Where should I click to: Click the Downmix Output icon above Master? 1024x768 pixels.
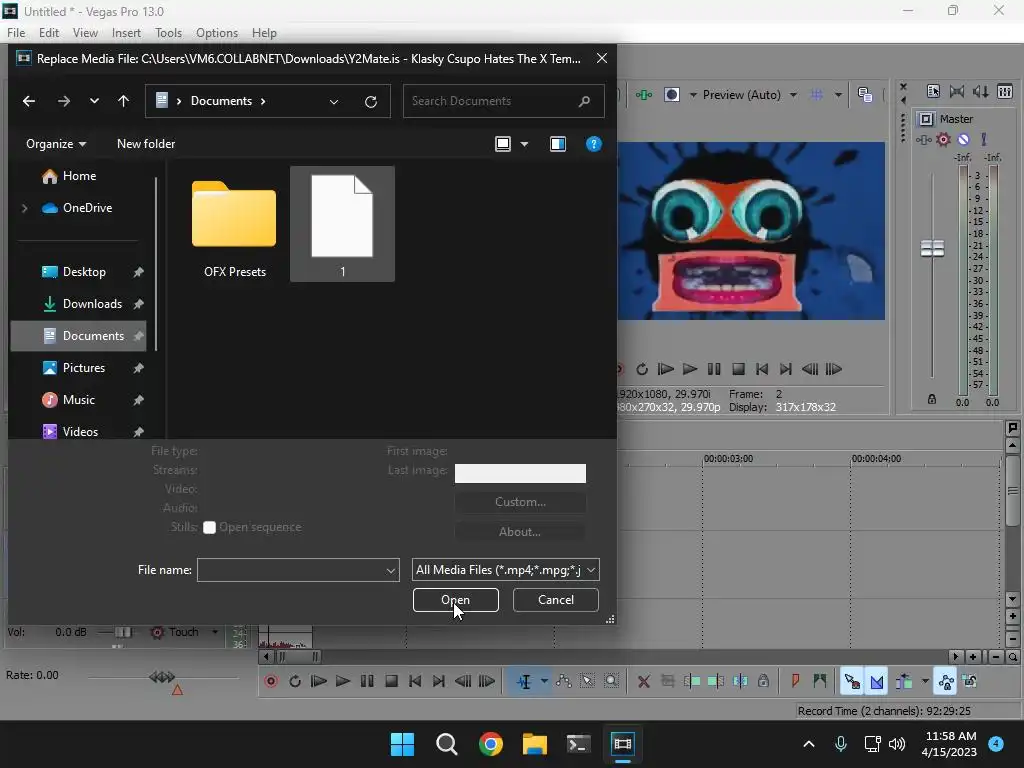(x=957, y=91)
